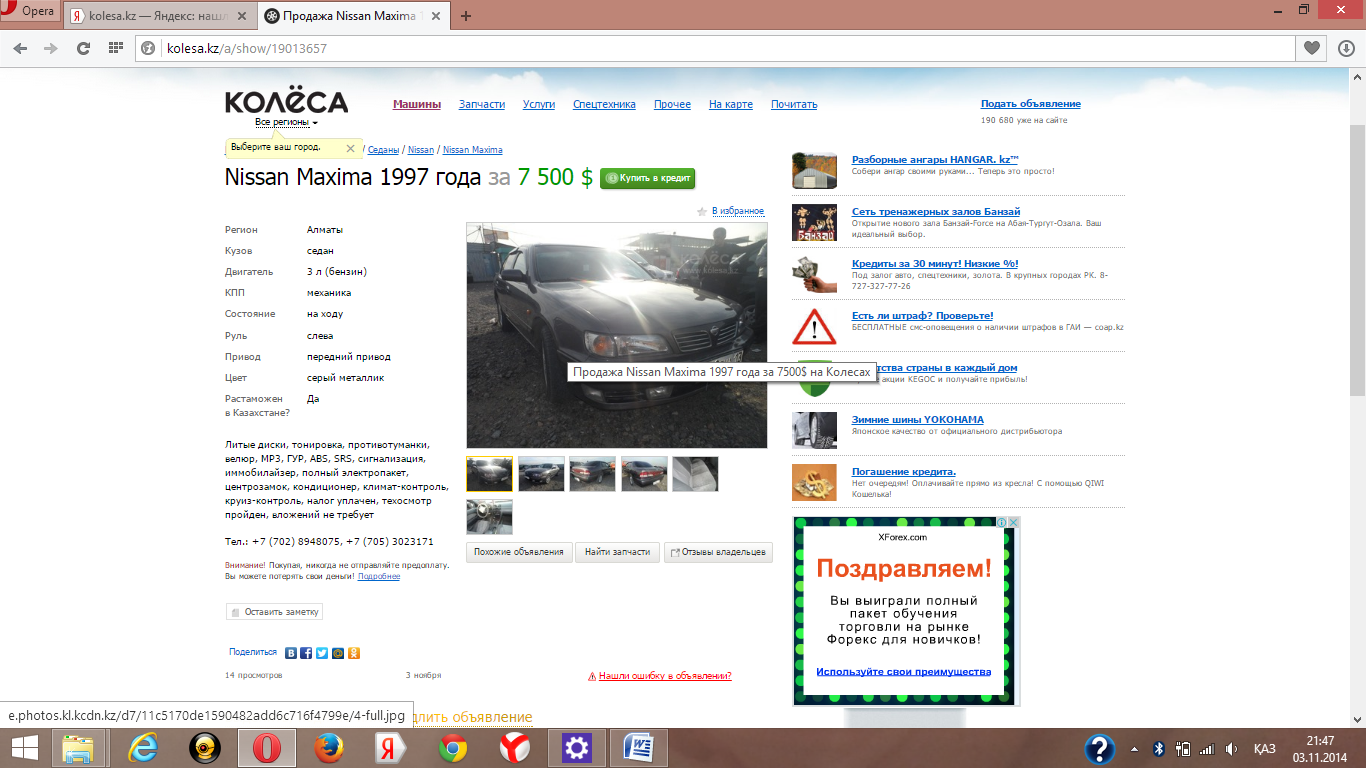This screenshot has height=768, width=1366.
Task: Open 'Запчасти' navigation section
Action: click(482, 104)
